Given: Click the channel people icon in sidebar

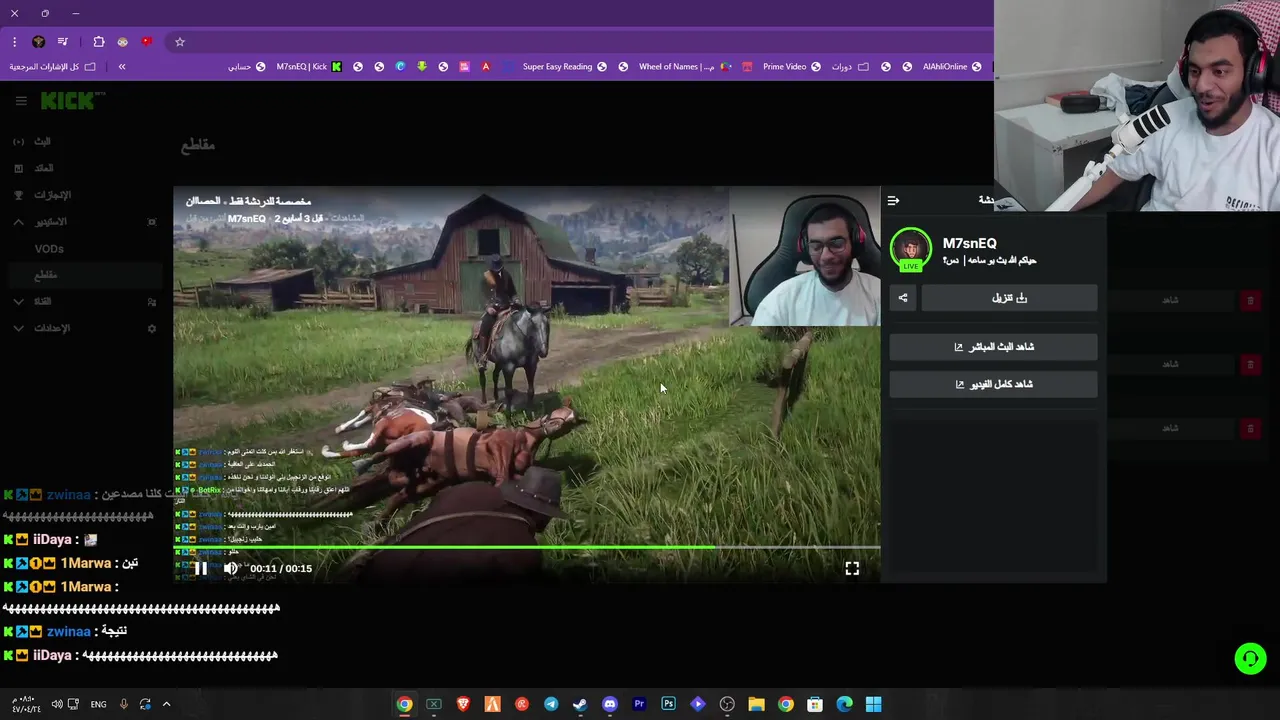Looking at the screenshot, I should (152, 301).
